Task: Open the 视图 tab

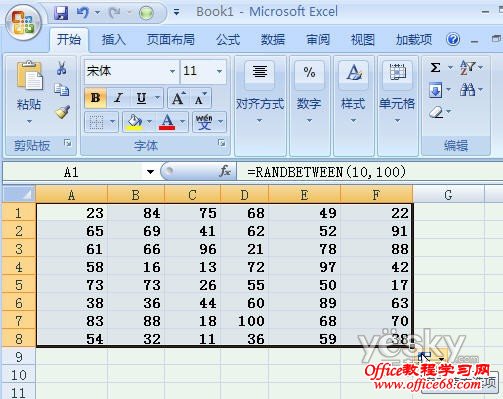Action: [x=363, y=40]
